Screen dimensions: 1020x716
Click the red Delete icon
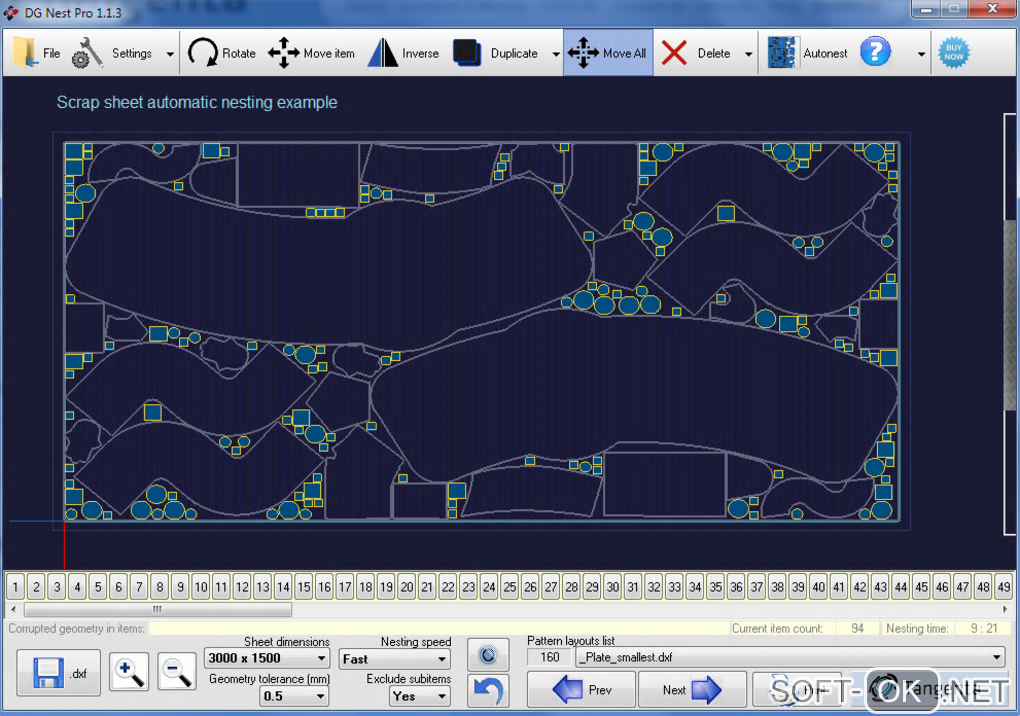pos(675,53)
